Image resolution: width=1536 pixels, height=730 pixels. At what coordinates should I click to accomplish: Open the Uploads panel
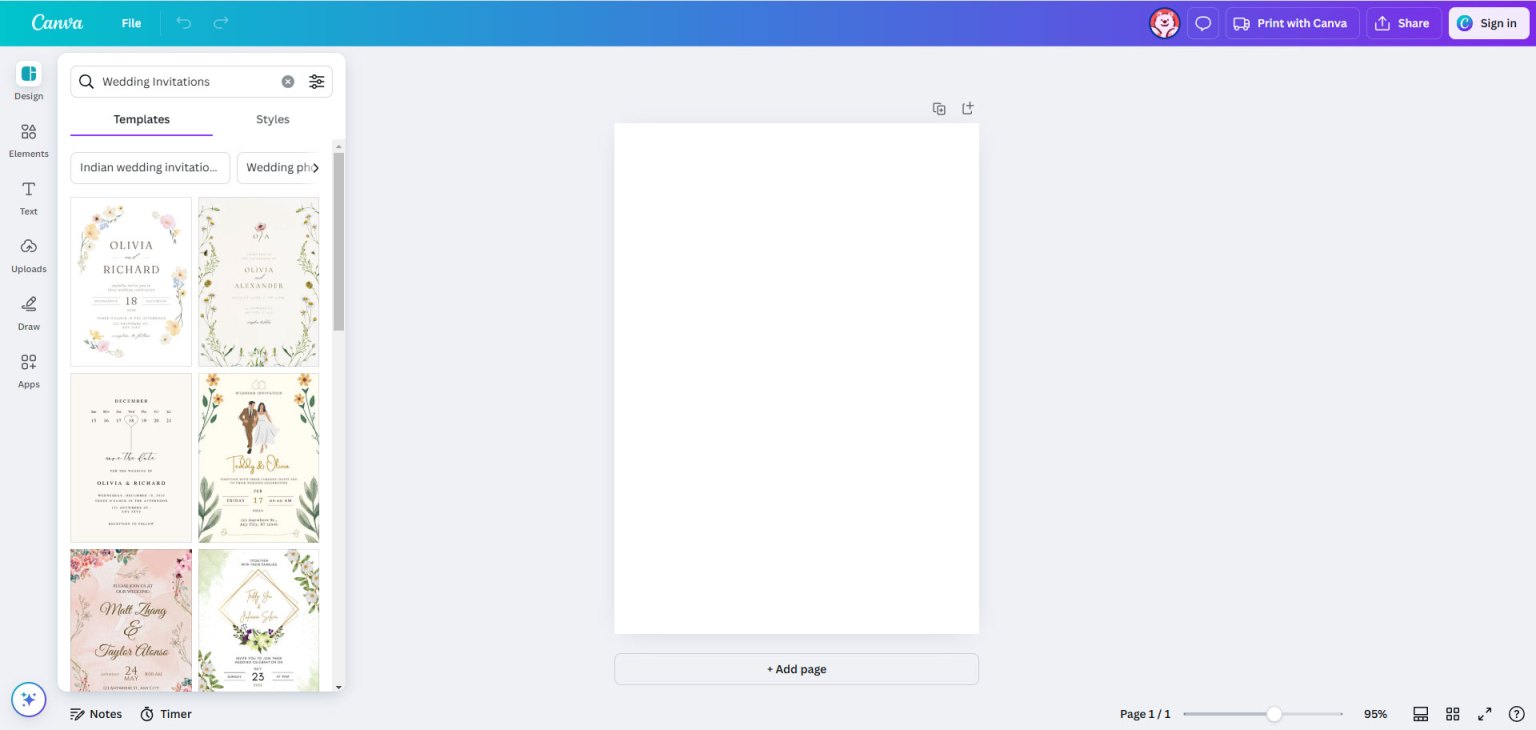coord(28,254)
